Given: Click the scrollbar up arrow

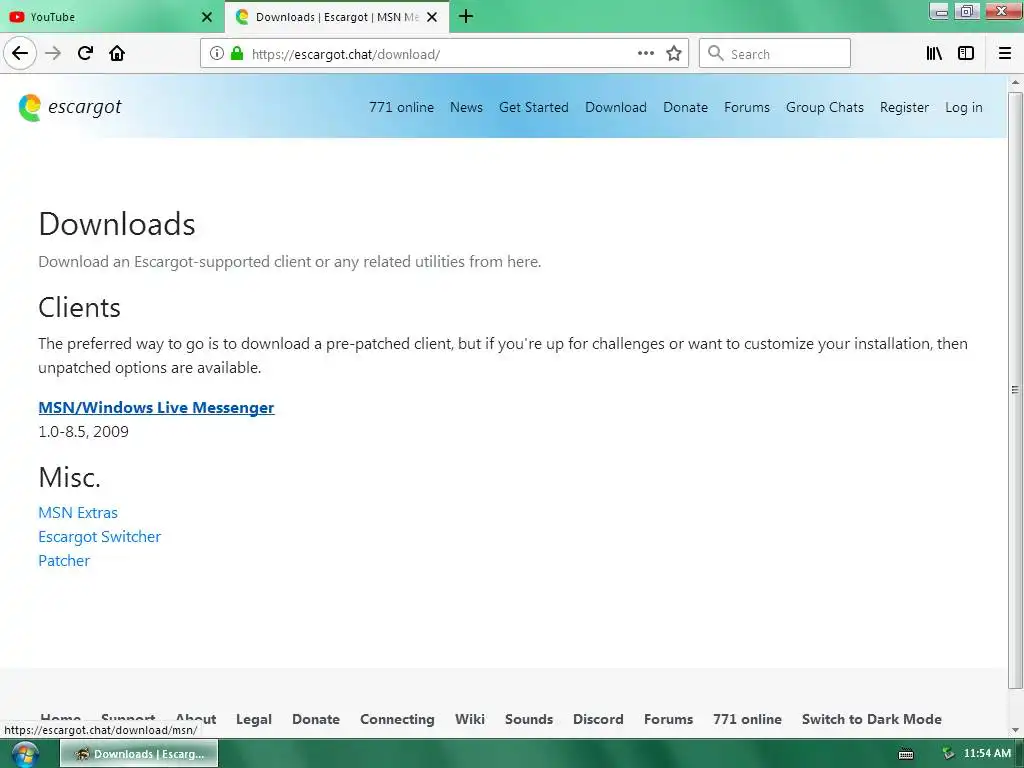Looking at the screenshot, I should 1015,82.
